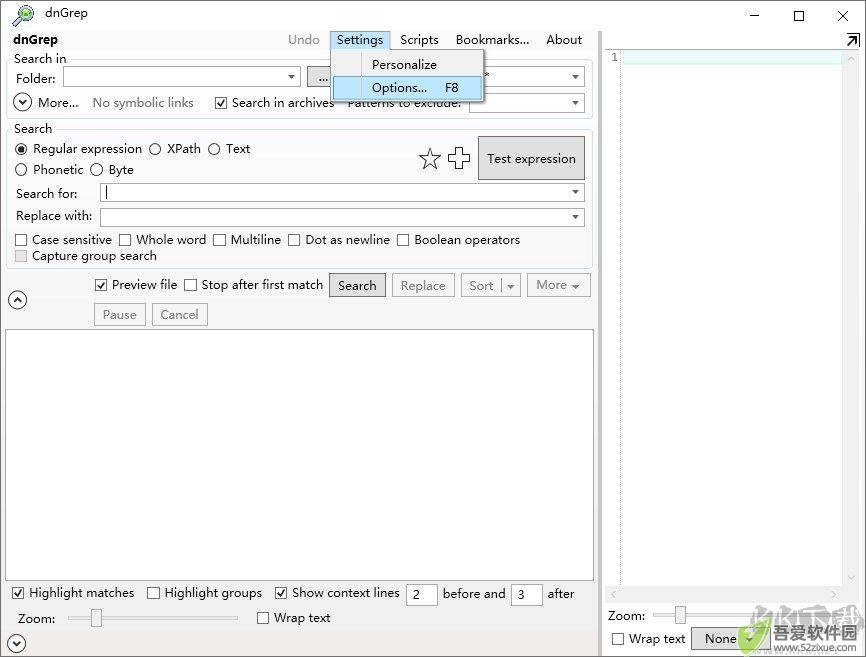
Task: Toggle Search in archives checkbox
Action: [221, 103]
